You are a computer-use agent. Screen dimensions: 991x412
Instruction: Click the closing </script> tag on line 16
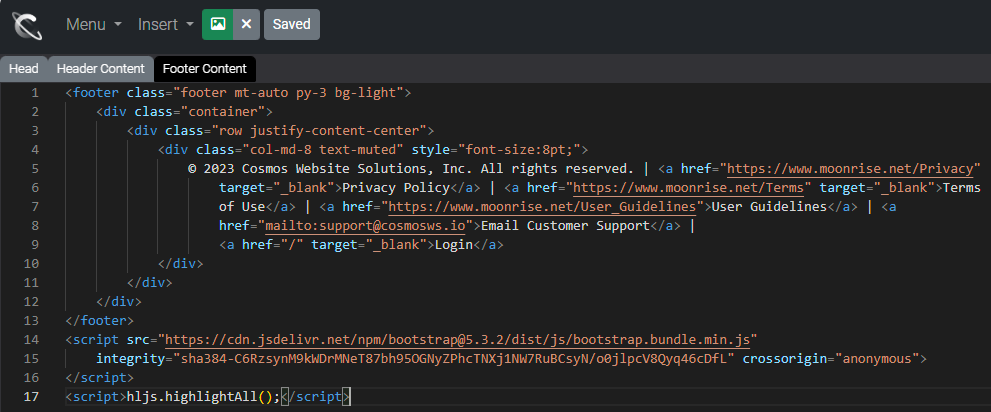[x=99, y=377]
